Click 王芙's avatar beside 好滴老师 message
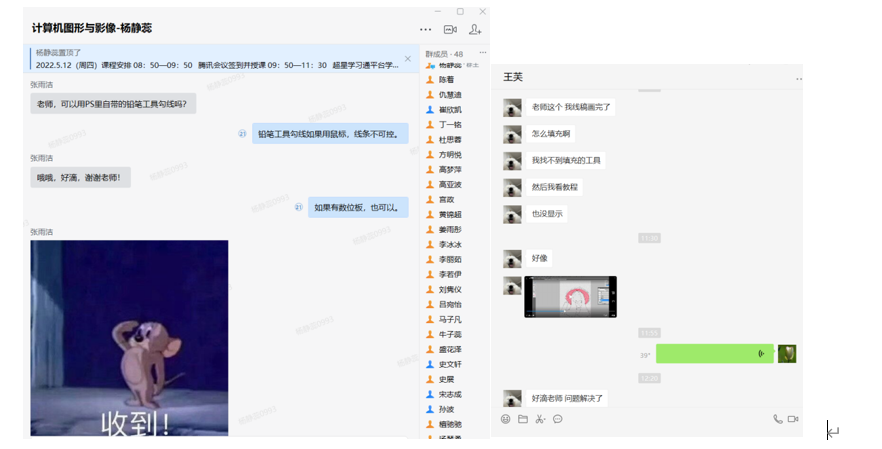The image size is (882, 449). (x=512, y=398)
